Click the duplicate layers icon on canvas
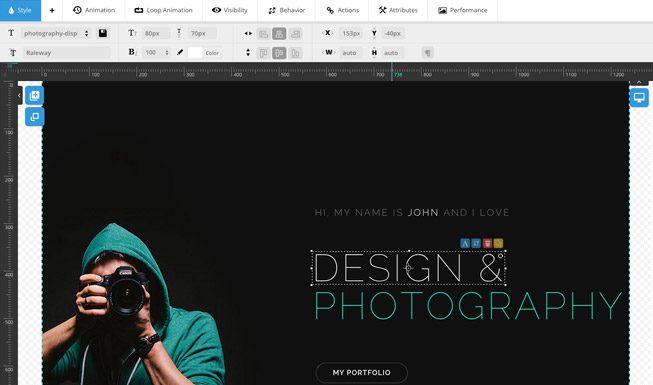The image size is (653, 385). pos(34,117)
